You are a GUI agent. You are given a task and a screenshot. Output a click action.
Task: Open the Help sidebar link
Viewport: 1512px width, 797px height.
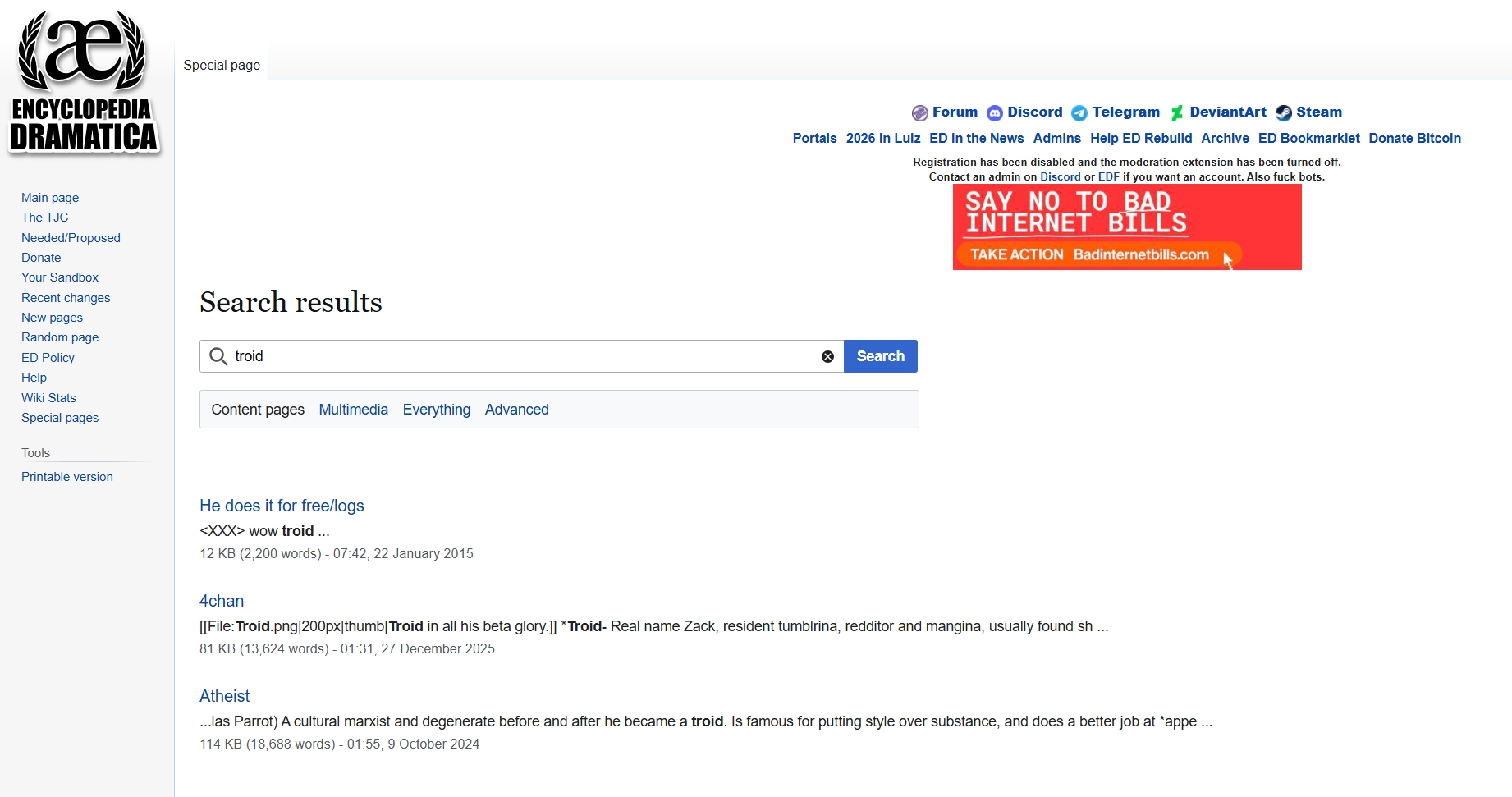coord(34,378)
